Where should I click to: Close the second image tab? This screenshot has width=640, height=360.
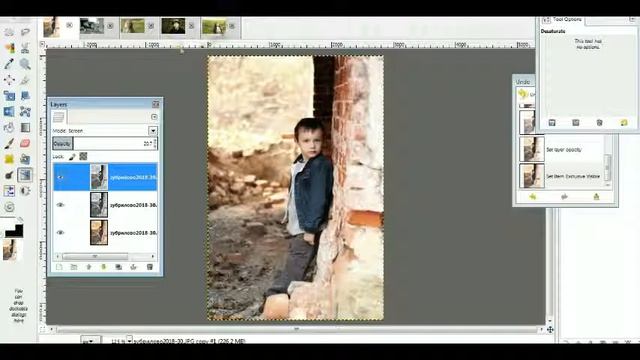tap(110, 26)
